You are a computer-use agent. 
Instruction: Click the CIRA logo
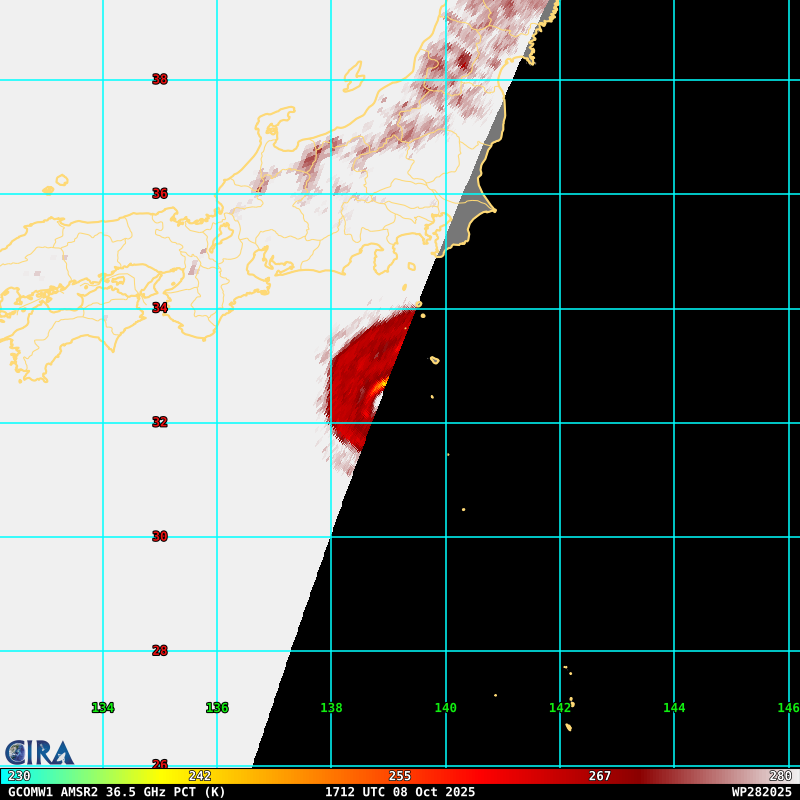pos(39,752)
